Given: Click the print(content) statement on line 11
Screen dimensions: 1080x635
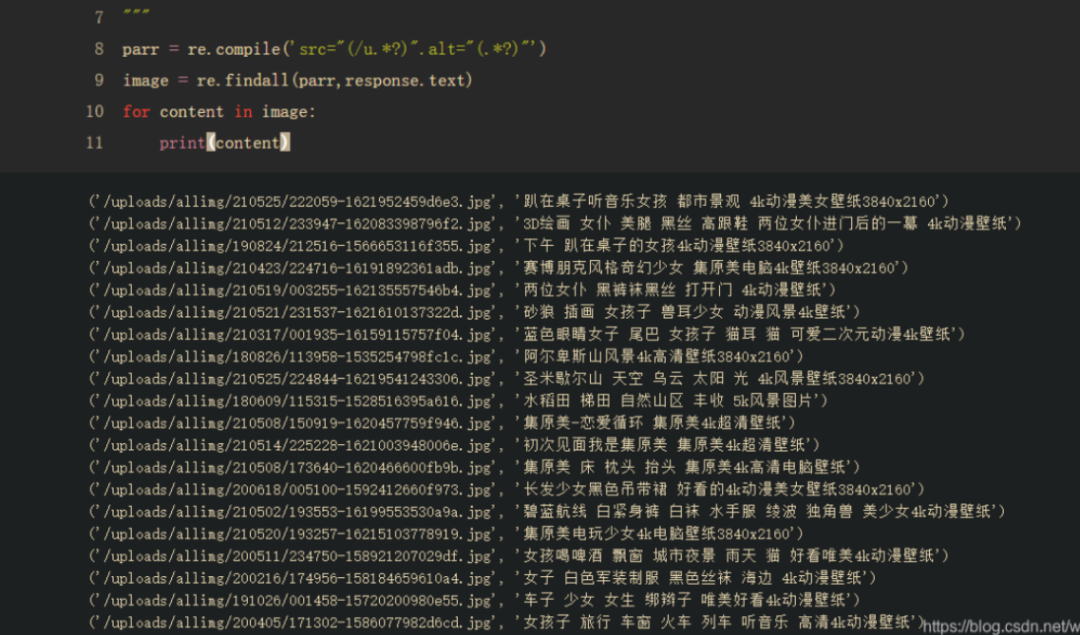Looking at the screenshot, I should pos(225,143).
